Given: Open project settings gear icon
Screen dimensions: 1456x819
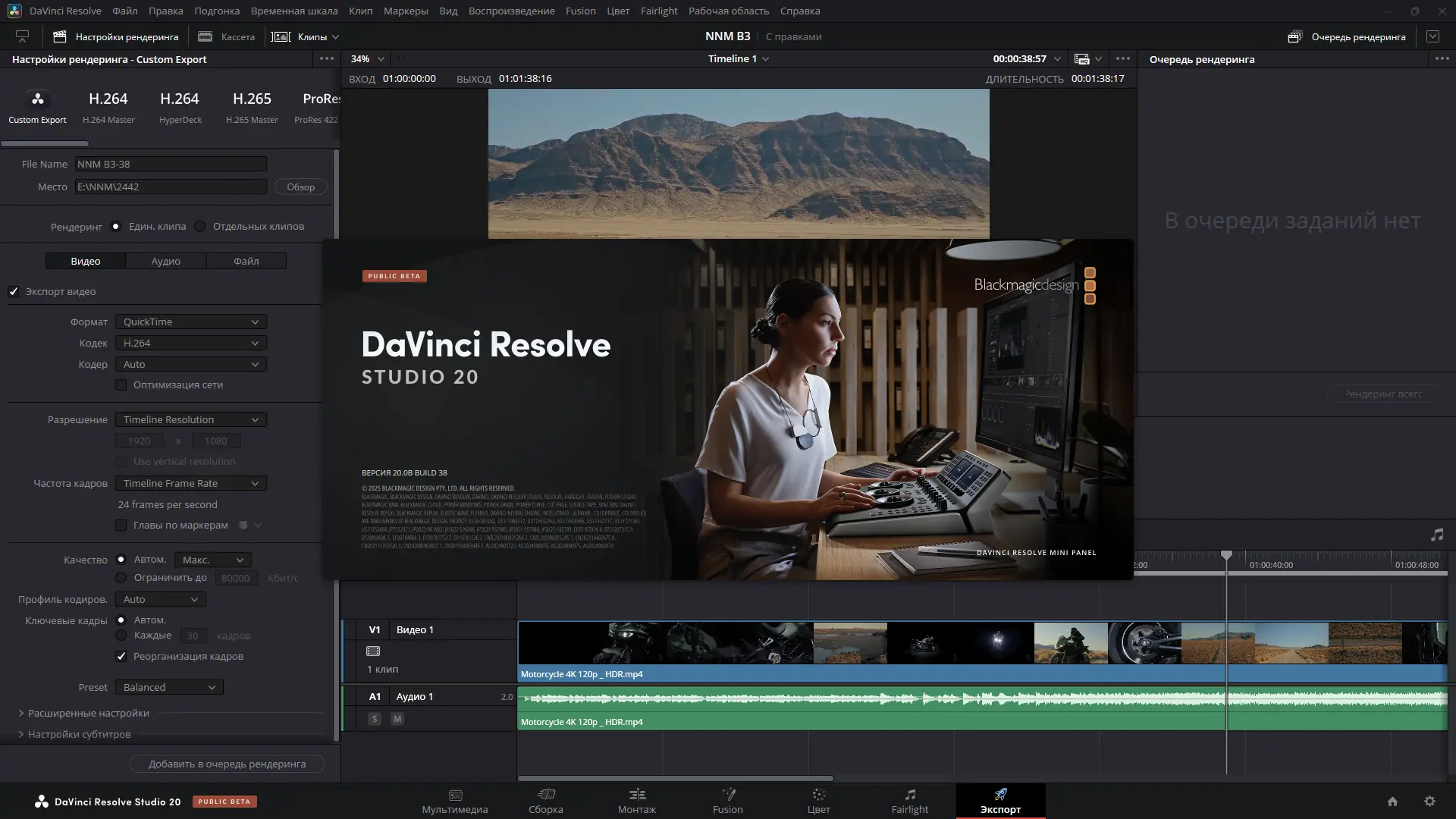Looking at the screenshot, I should (1429, 802).
